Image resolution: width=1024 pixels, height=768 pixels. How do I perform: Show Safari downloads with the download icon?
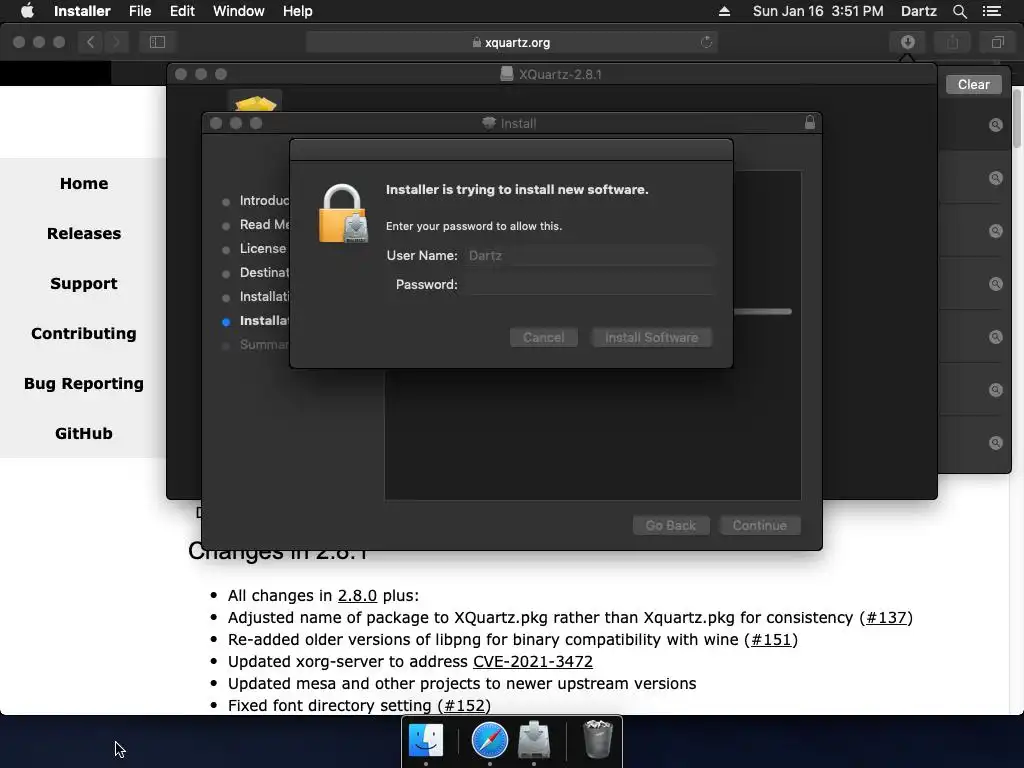pyautogui.click(x=907, y=42)
